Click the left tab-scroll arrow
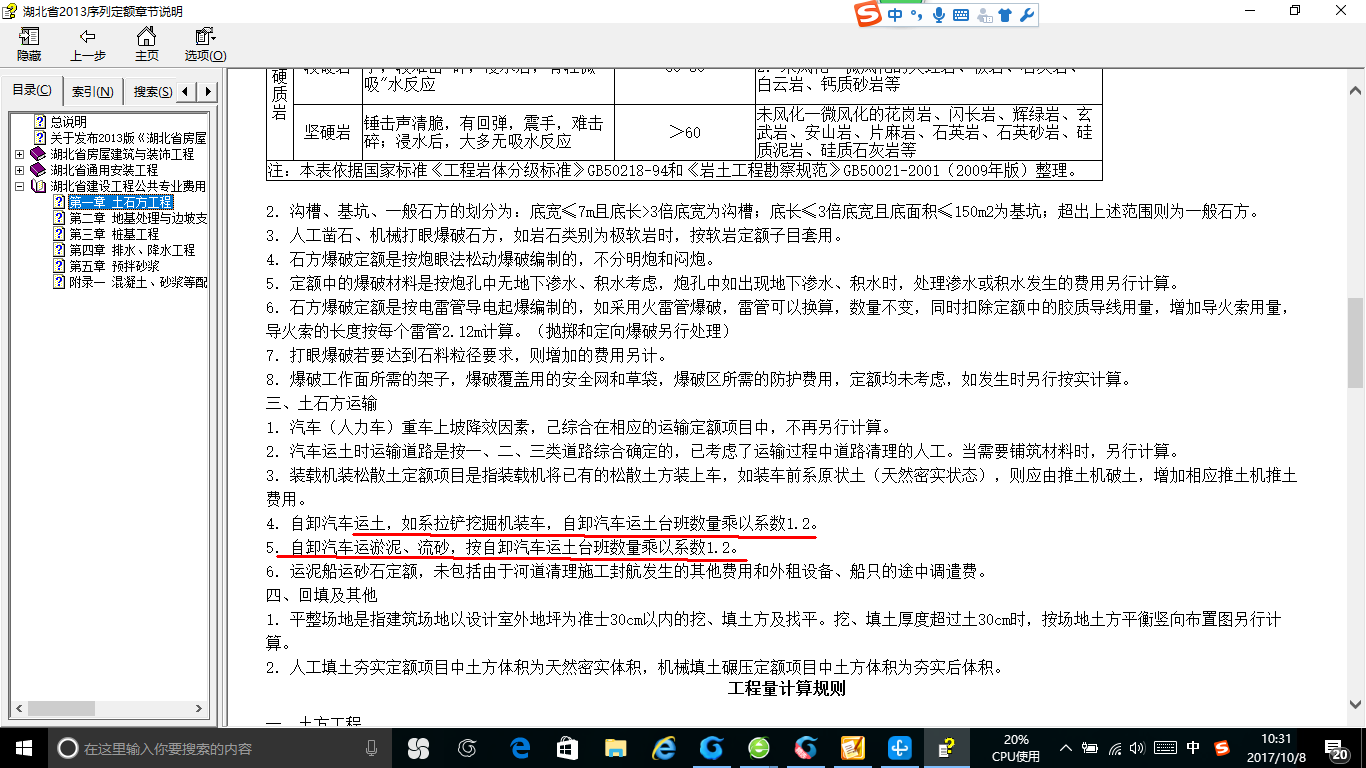1366x768 pixels. point(187,92)
